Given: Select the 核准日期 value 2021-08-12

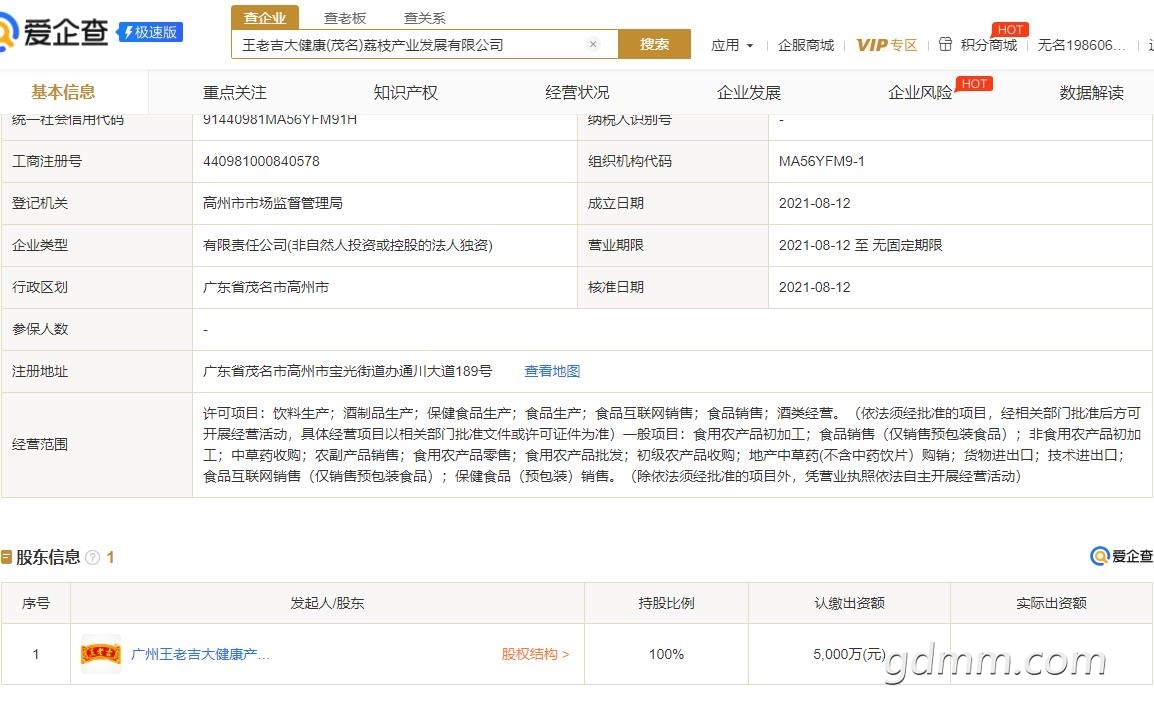Looking at the screenshot, I should point(814,287).
